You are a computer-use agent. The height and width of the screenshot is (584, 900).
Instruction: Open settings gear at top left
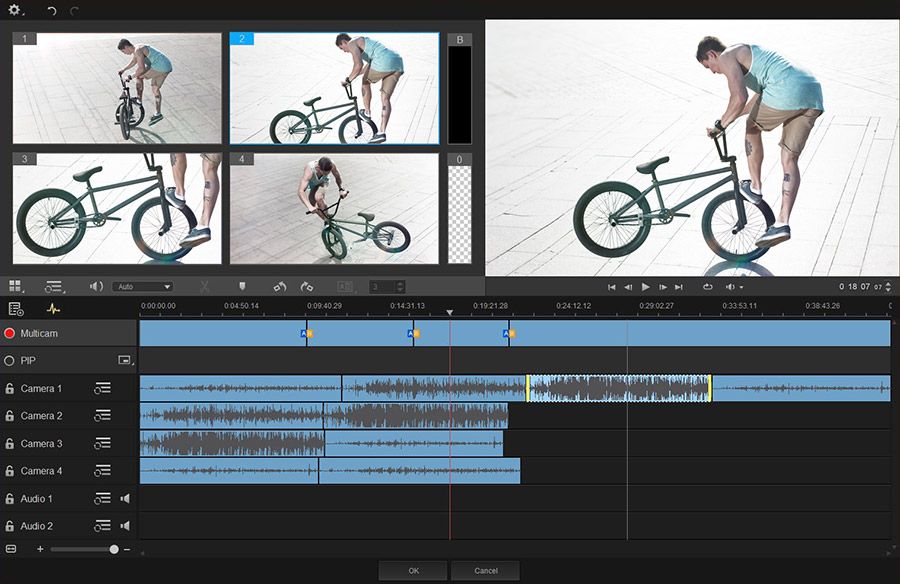(15, 9)
